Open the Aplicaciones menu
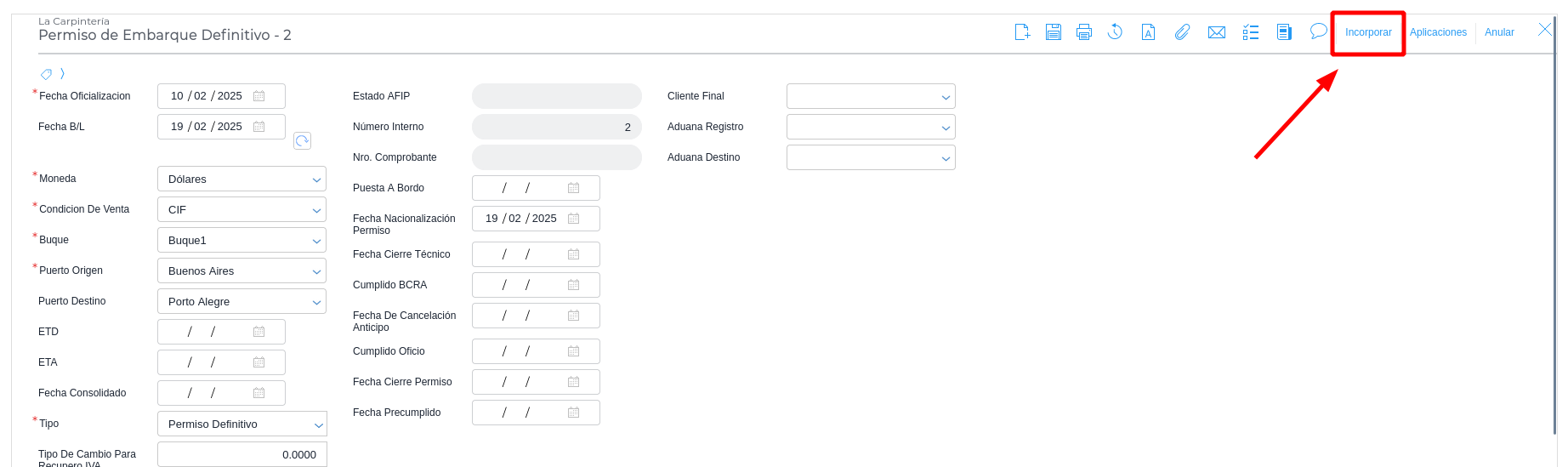This screenshot has height=467, width=1568. coord(1438,32)
